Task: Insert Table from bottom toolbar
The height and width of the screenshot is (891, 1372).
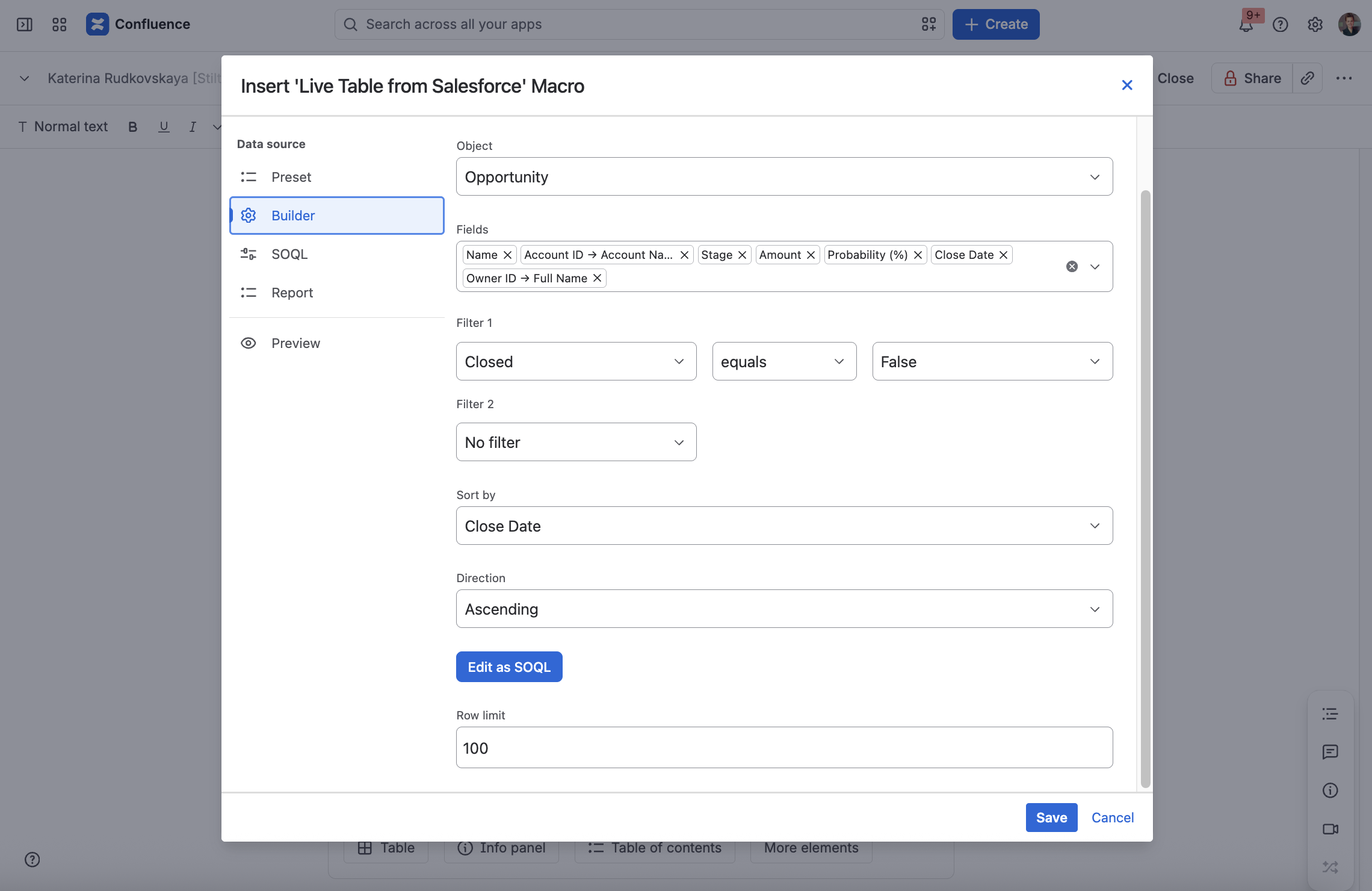Action: pyautogui.click(x=386, y=848)
